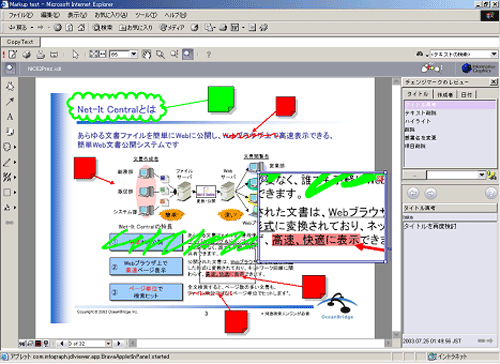Click the Copy Text button

coord(20,42)
